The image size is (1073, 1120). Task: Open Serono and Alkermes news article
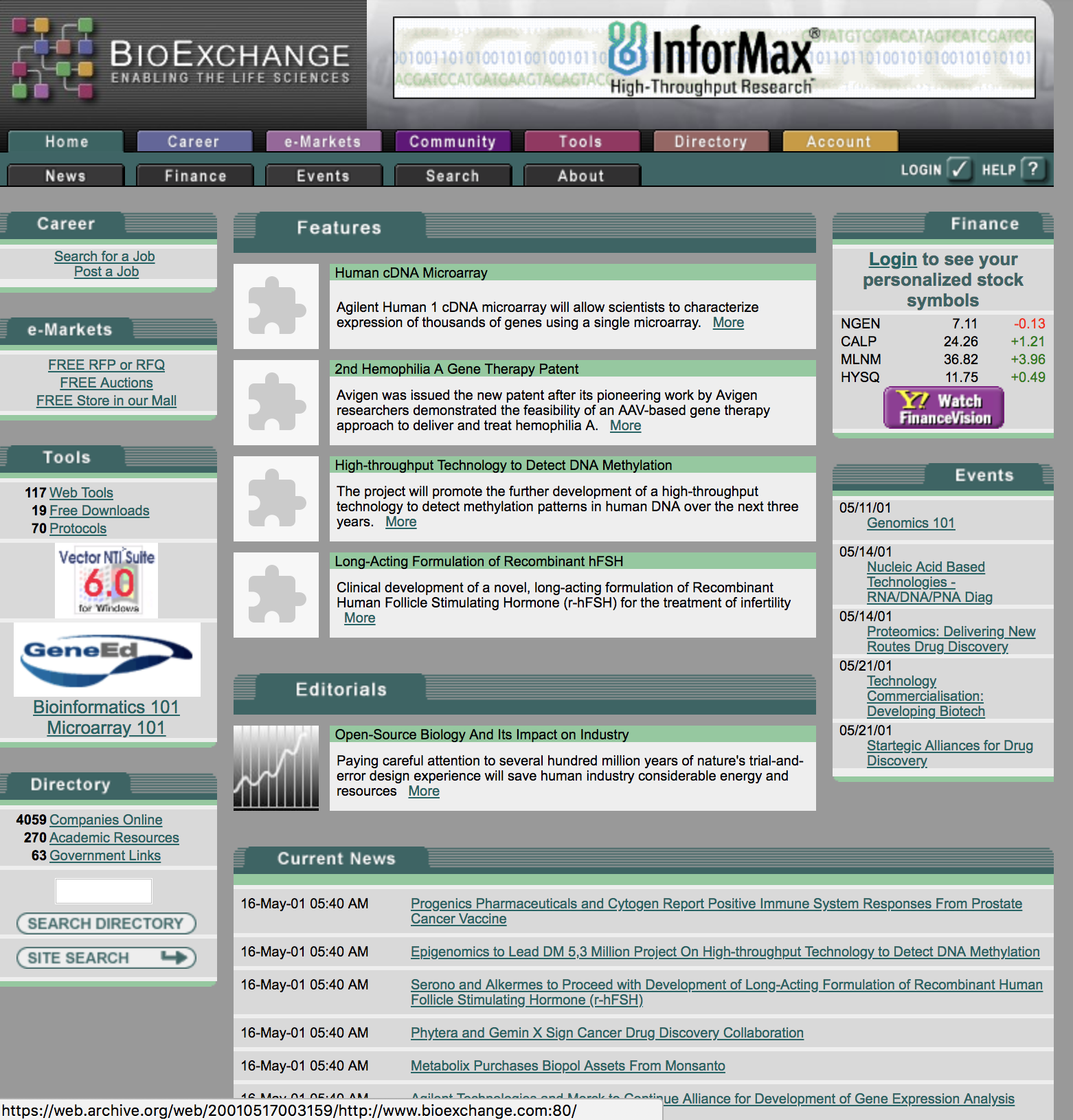(x=726, y=992)
